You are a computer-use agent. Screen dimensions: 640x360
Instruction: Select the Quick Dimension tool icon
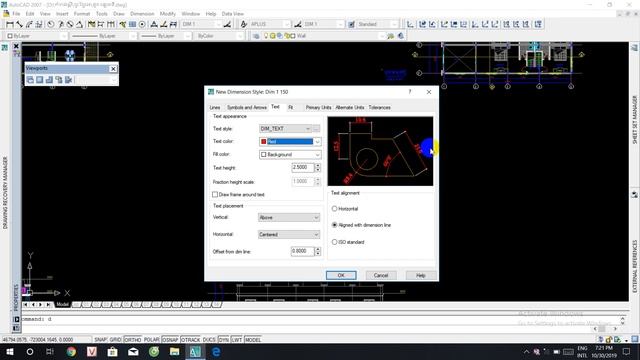point(91,24)
